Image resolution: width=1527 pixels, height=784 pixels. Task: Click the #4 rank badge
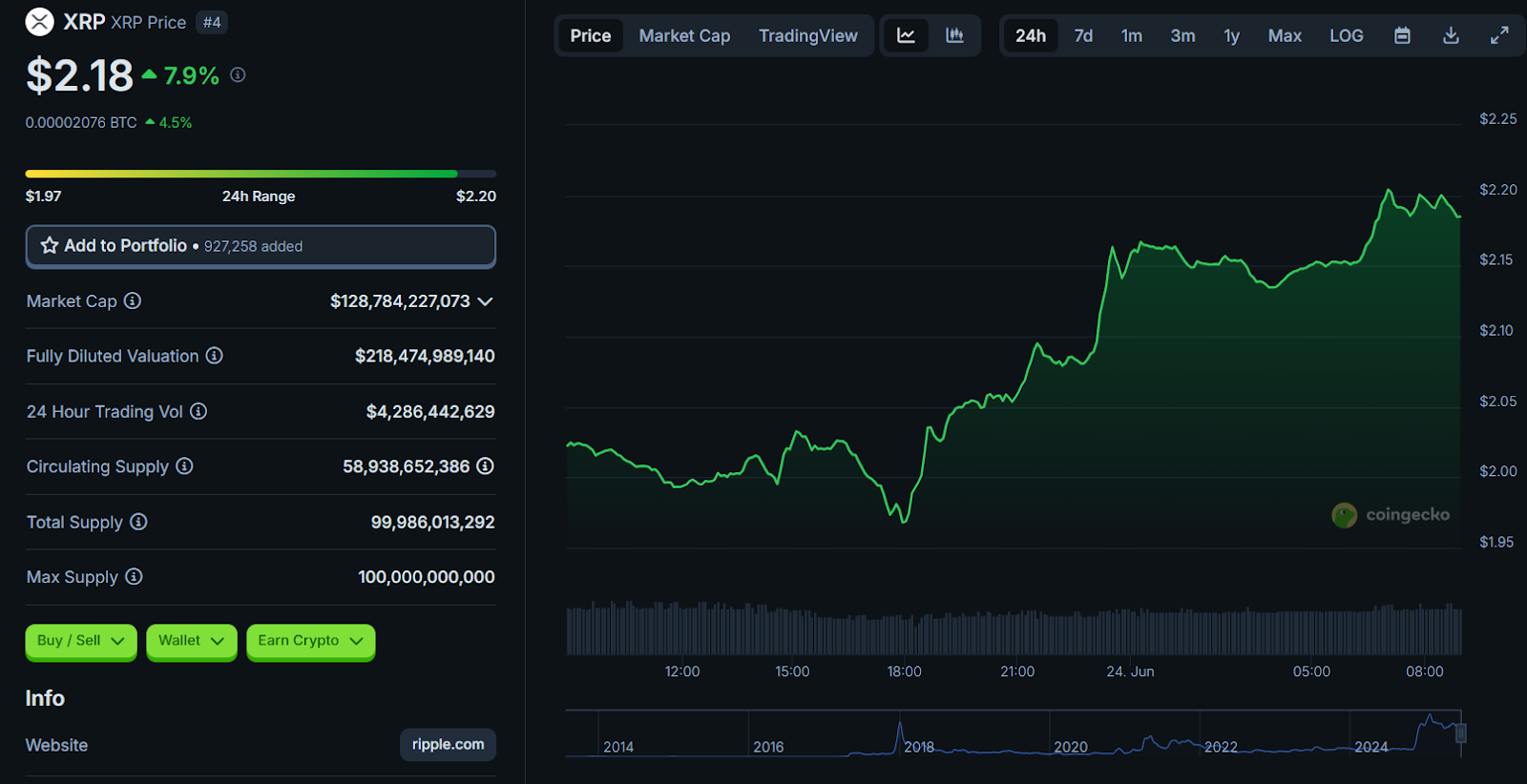point(212,22)
